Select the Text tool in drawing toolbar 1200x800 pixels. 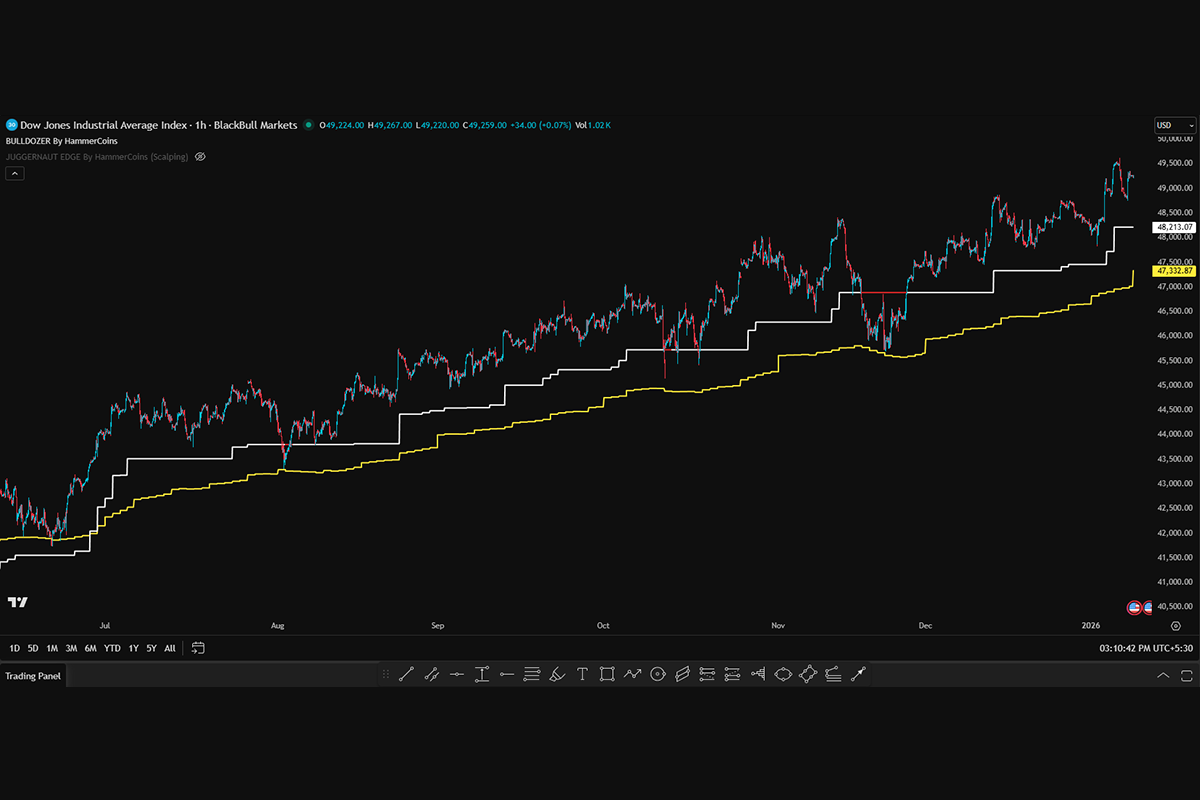pyautogui.click(x=582, y=675)
